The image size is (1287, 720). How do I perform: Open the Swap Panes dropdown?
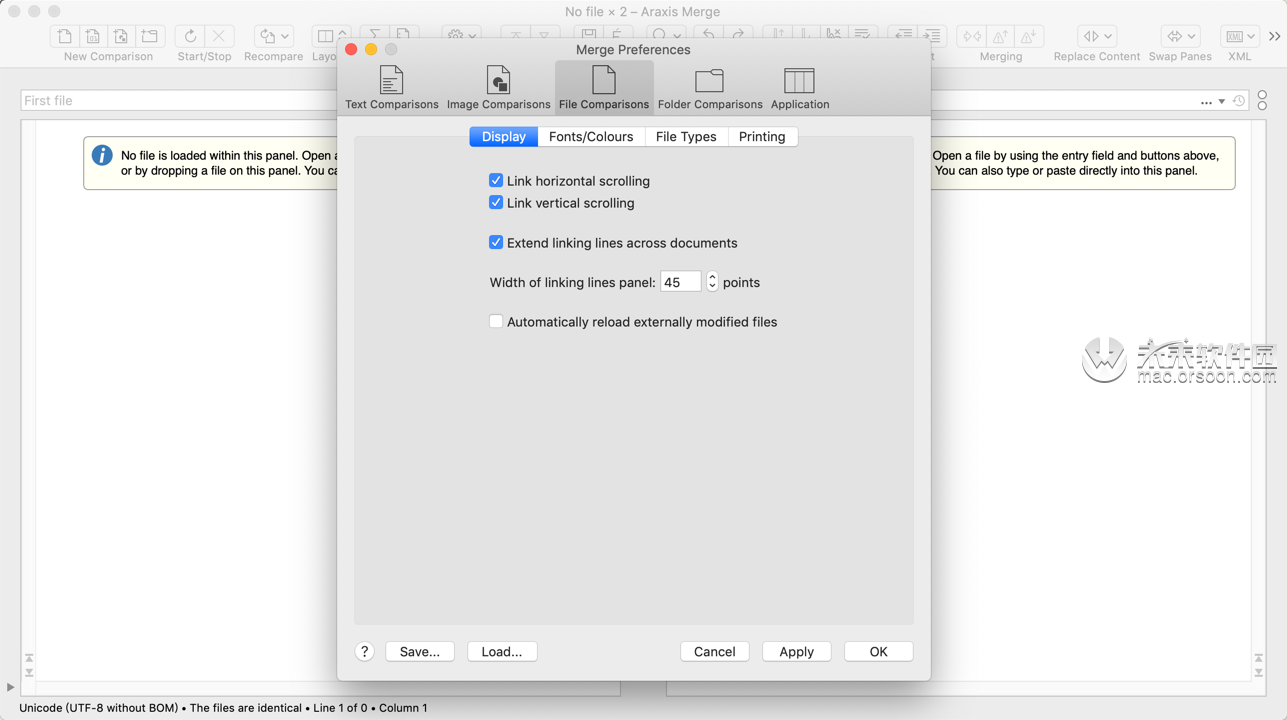[x=1180, y=36]
